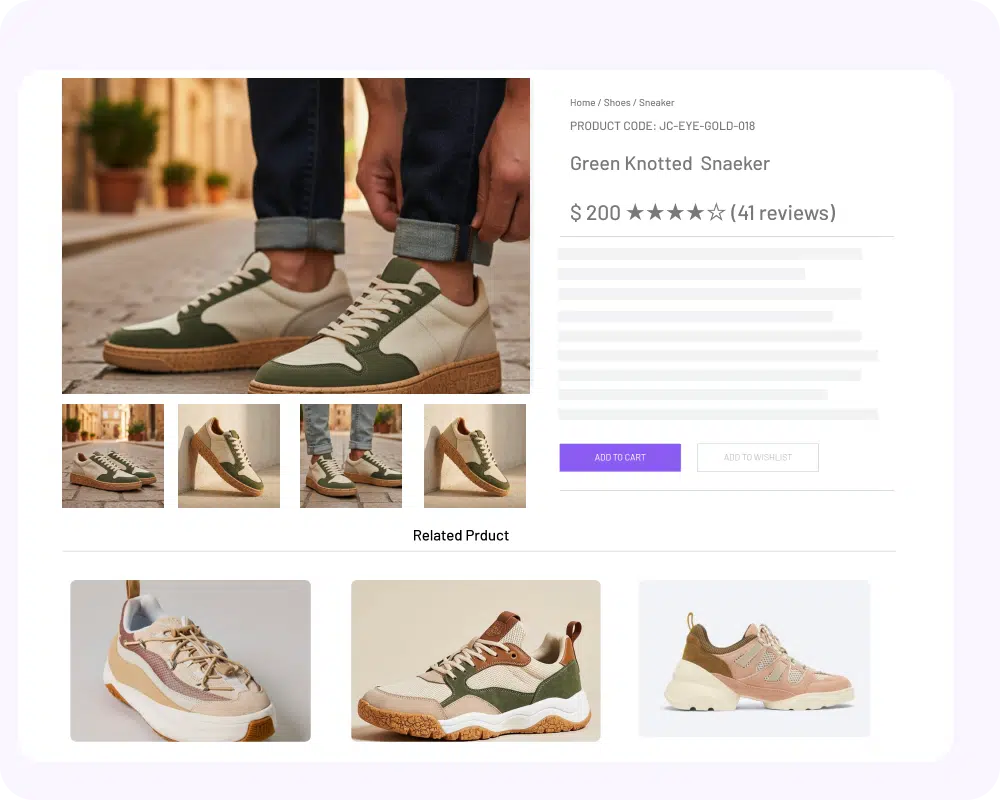The image size is (1000, 800).
Task: Open related beige and pink striped sneaker
Action: coord(190,660)
